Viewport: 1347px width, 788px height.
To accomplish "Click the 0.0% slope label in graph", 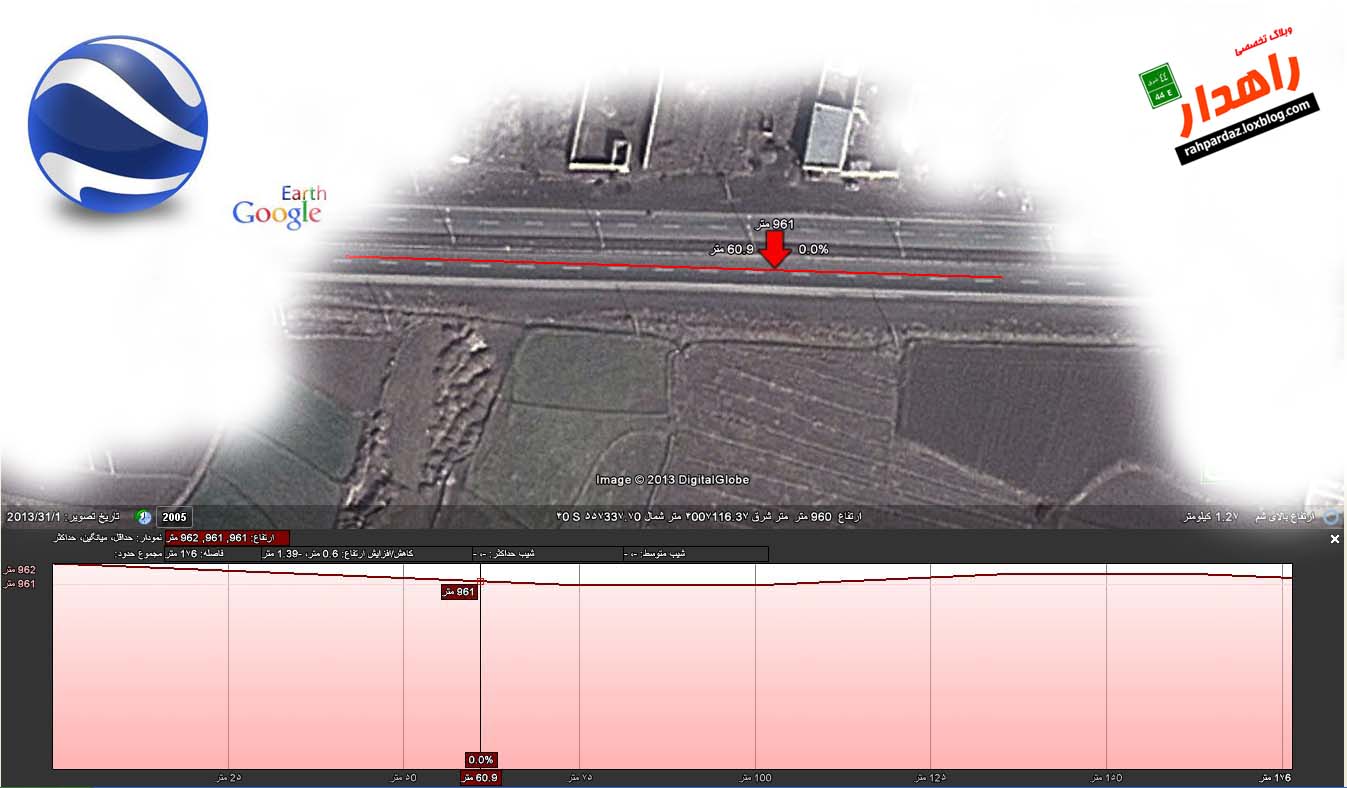I will coord(481,760).
